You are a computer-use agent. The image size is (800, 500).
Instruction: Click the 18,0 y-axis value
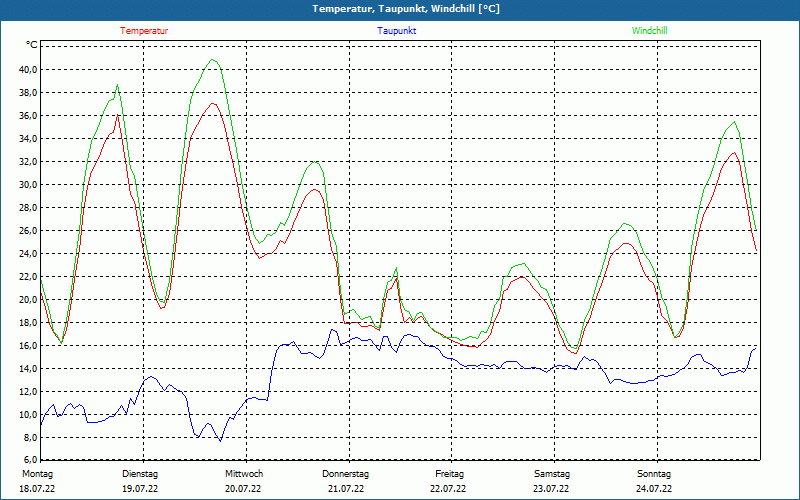29,322
